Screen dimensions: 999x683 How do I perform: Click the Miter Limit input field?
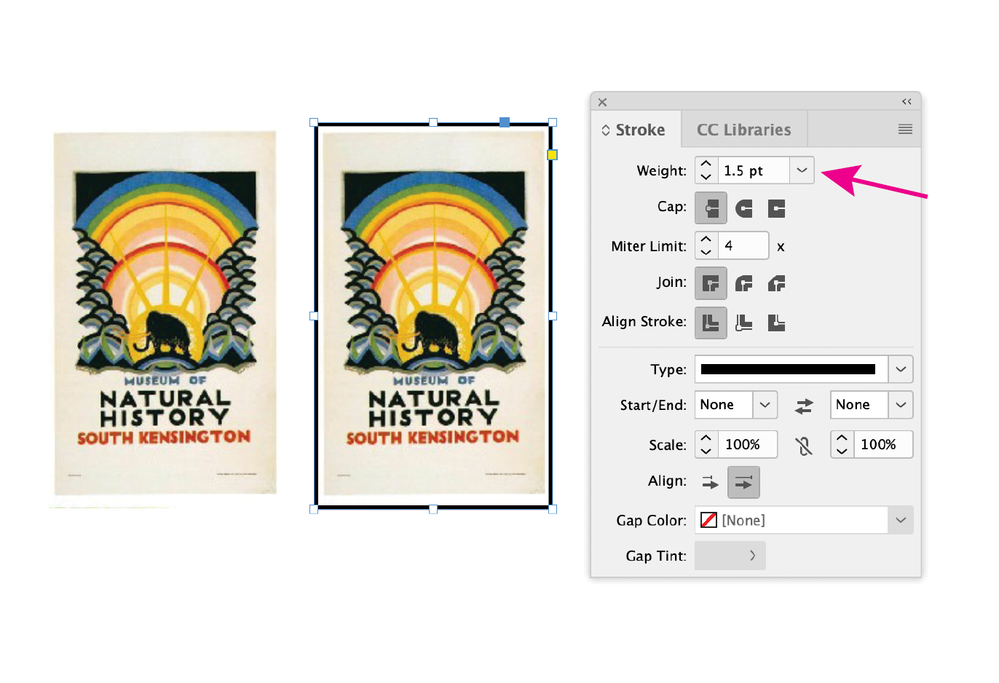coord(743,246)
